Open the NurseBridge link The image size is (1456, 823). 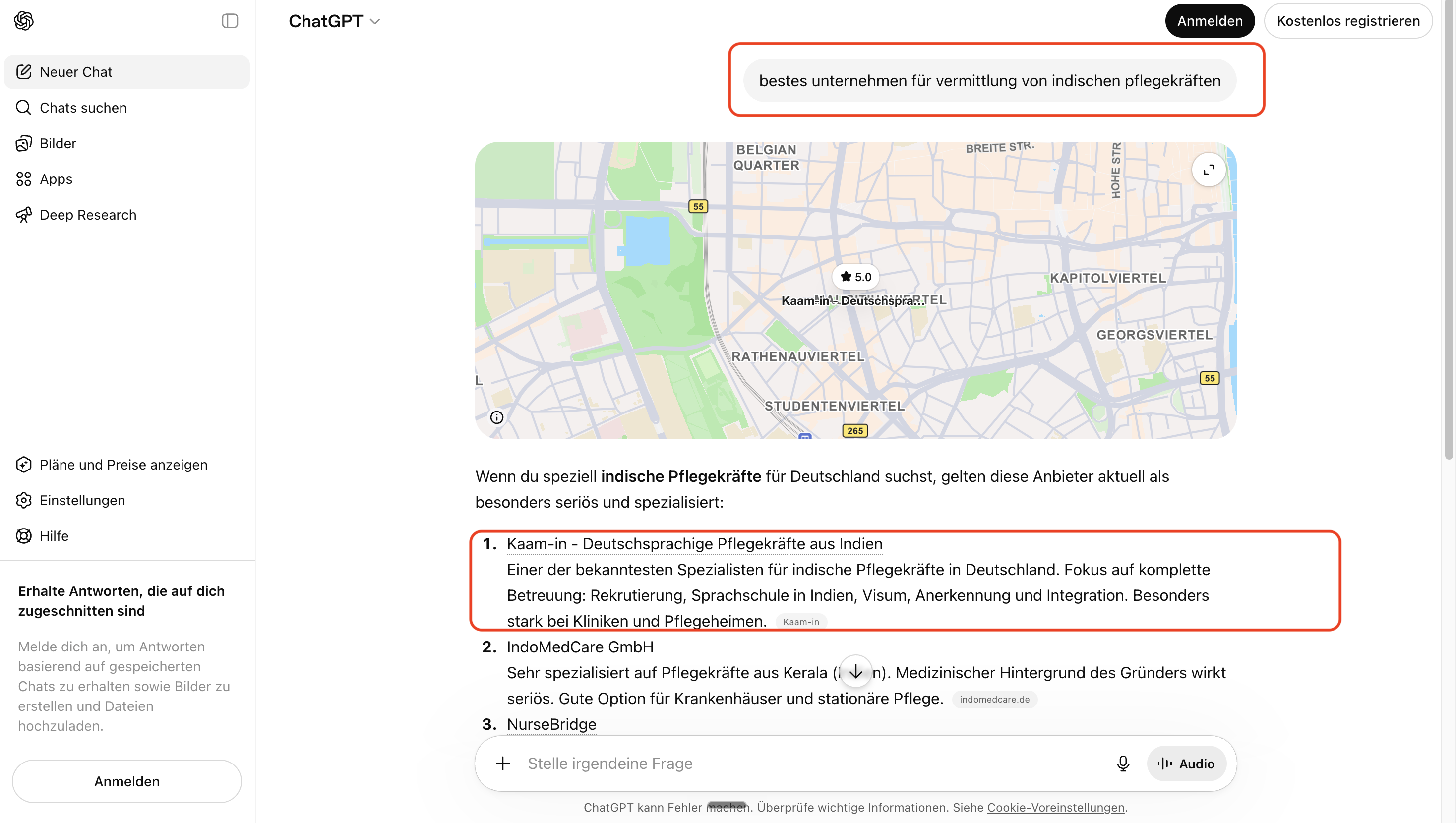(551, 724)
